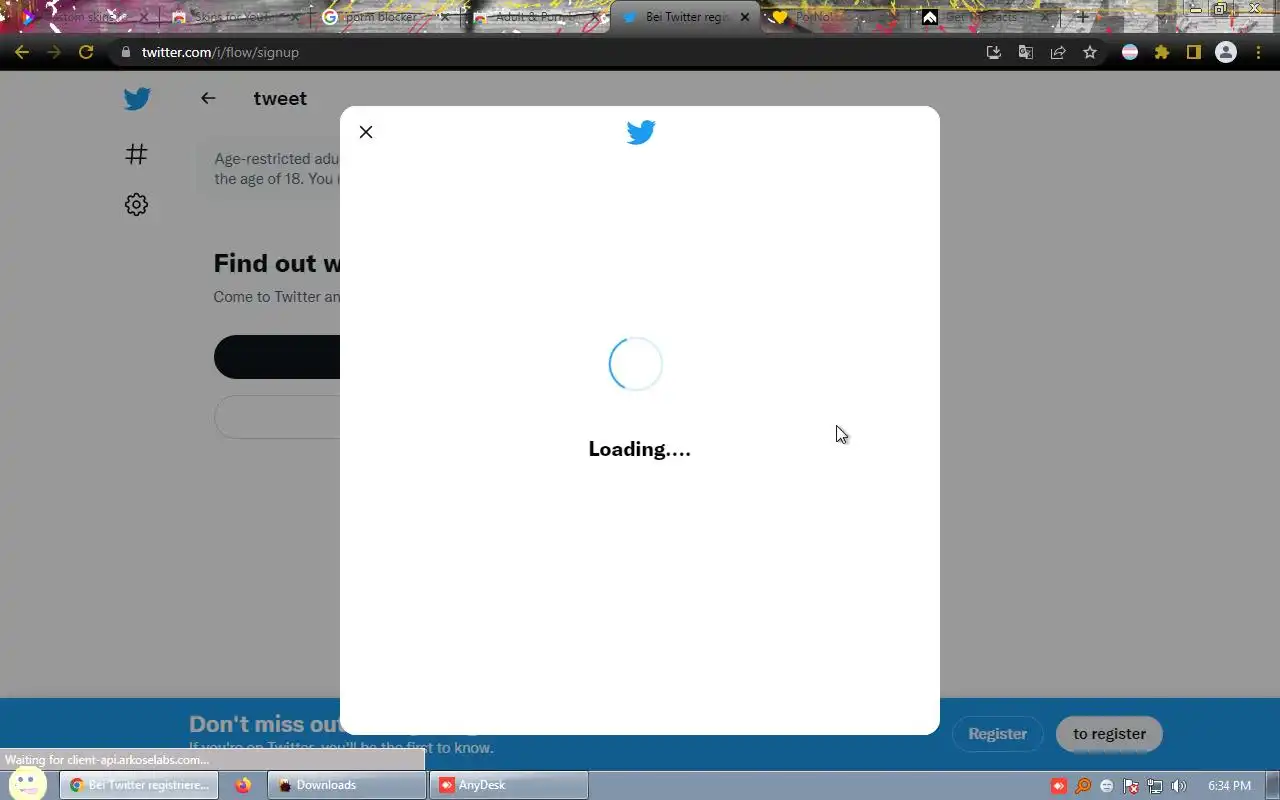Click the black pill button under Find out
Viewport: 1280px width, 800px height.
pos(277,357)
